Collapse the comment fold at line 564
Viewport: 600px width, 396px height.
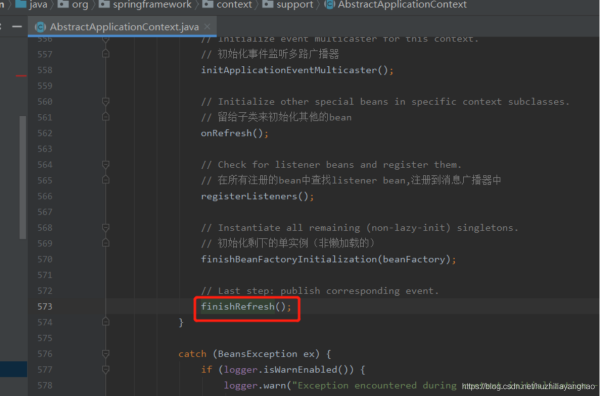(106, 165)
